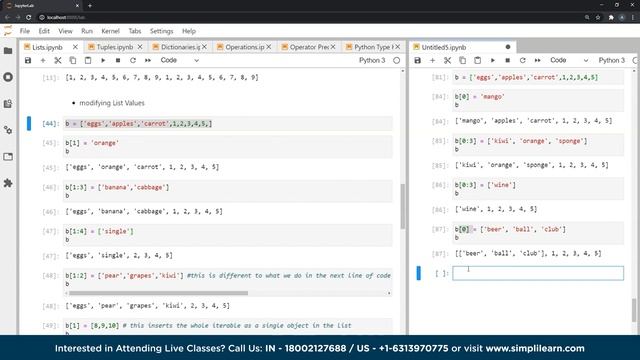The image size is (640, 360).
Task: Restart kernel and run all in Untitled5.ipynb
Action: pos(538,60)
